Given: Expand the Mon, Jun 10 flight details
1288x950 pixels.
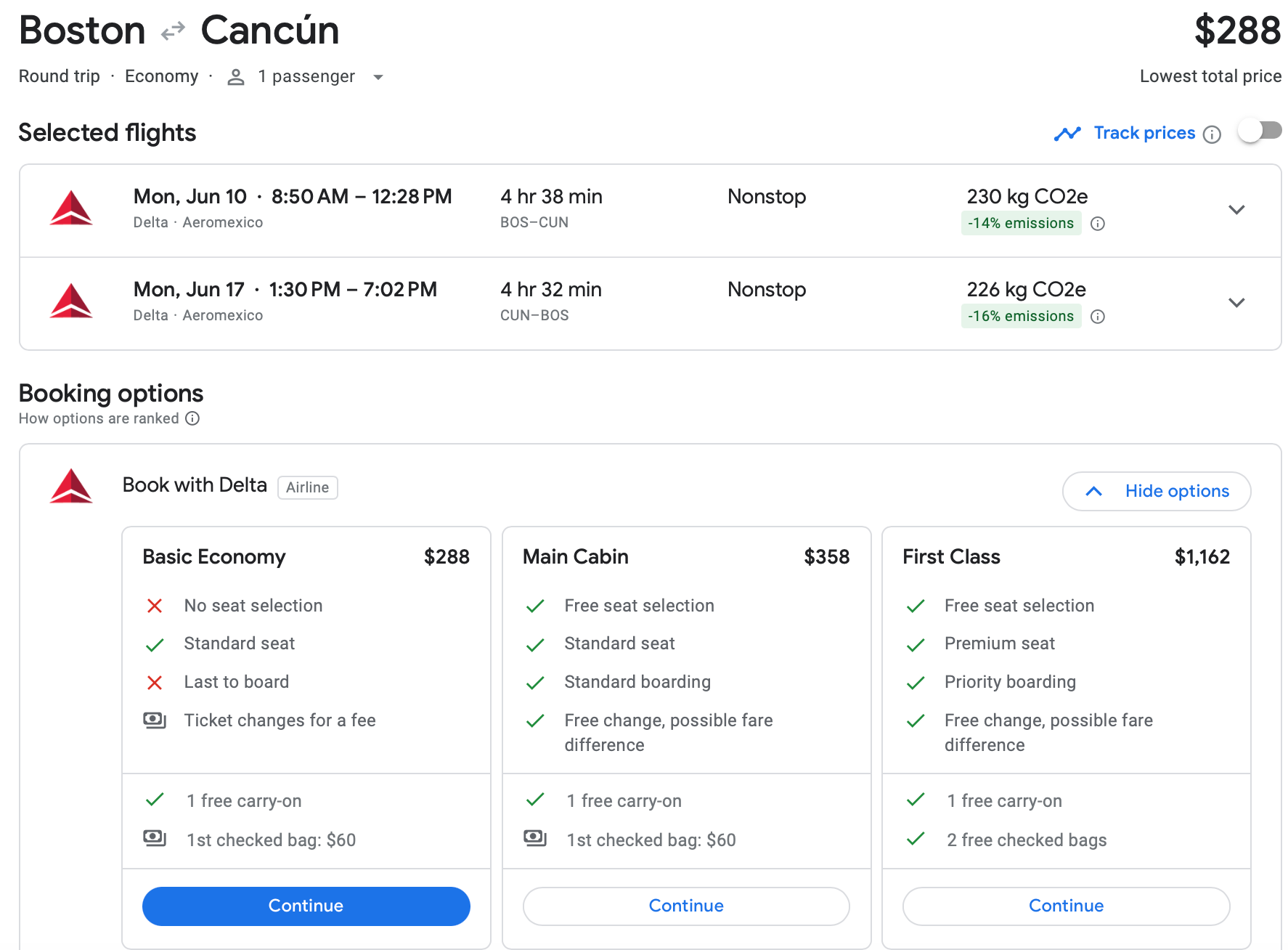Looking at the screenshot, I should tap(1236, 210).
